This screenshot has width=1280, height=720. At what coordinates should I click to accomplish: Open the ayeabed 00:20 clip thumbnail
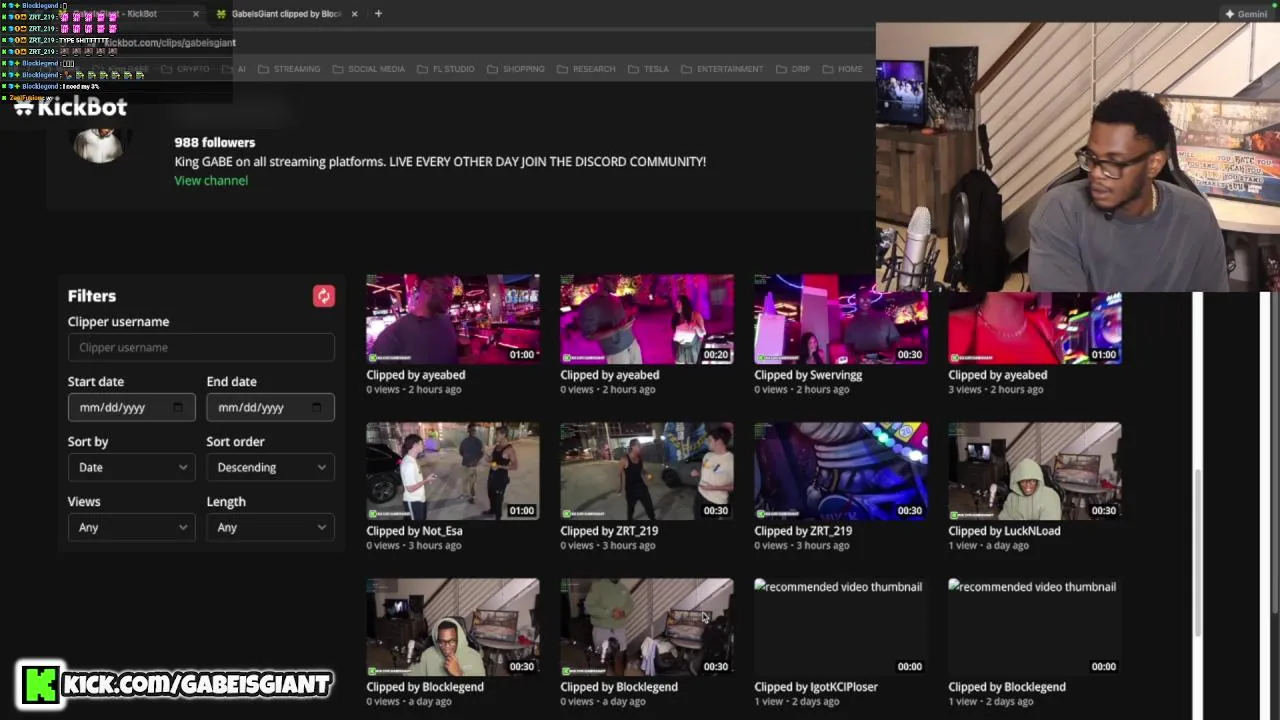pyautogui.click(x=647, y=319)
